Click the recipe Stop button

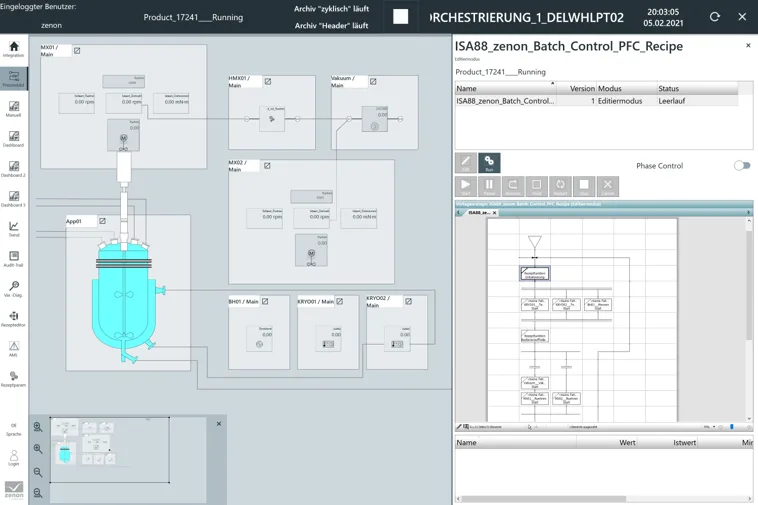(x=584, y=186)
